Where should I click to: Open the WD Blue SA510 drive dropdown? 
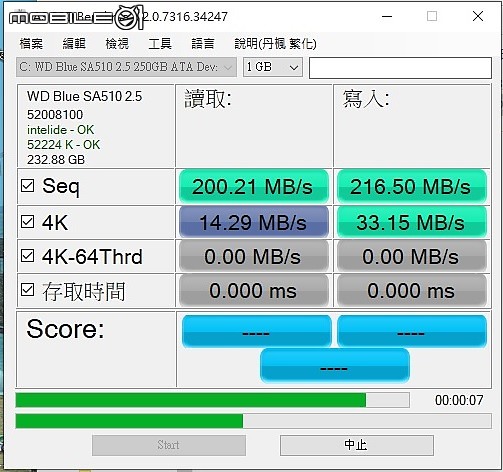click(126, 67)
